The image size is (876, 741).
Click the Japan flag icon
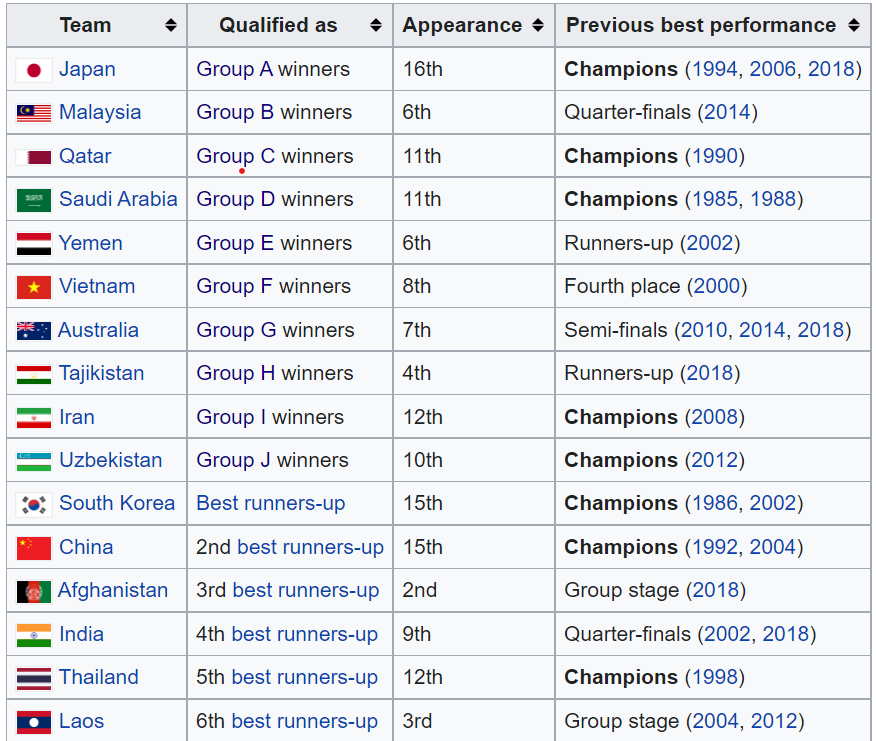(34, 70)
